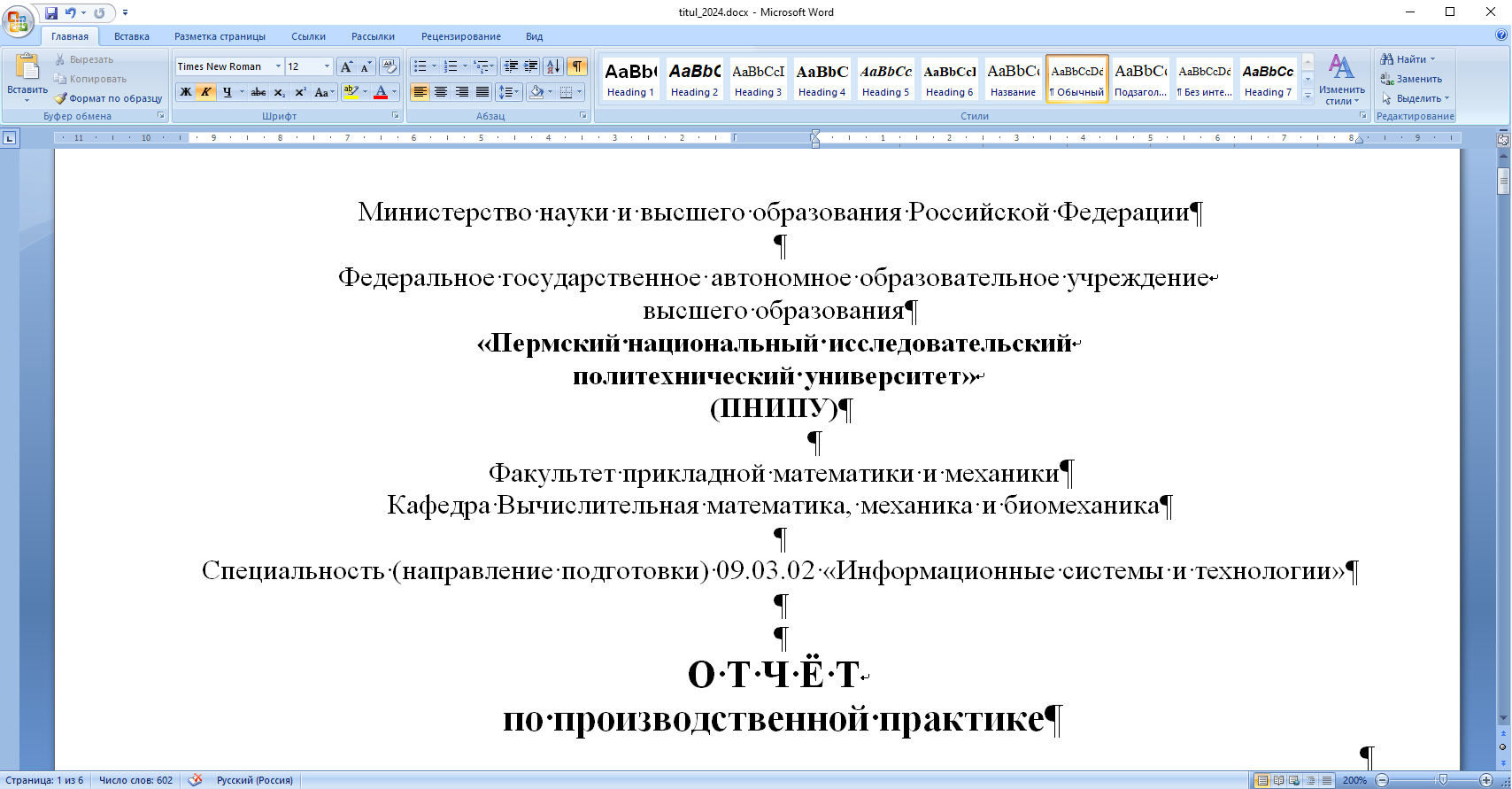Apply Формат по образцу format painter
This screenshot has height=789, width=1512.
108,98
